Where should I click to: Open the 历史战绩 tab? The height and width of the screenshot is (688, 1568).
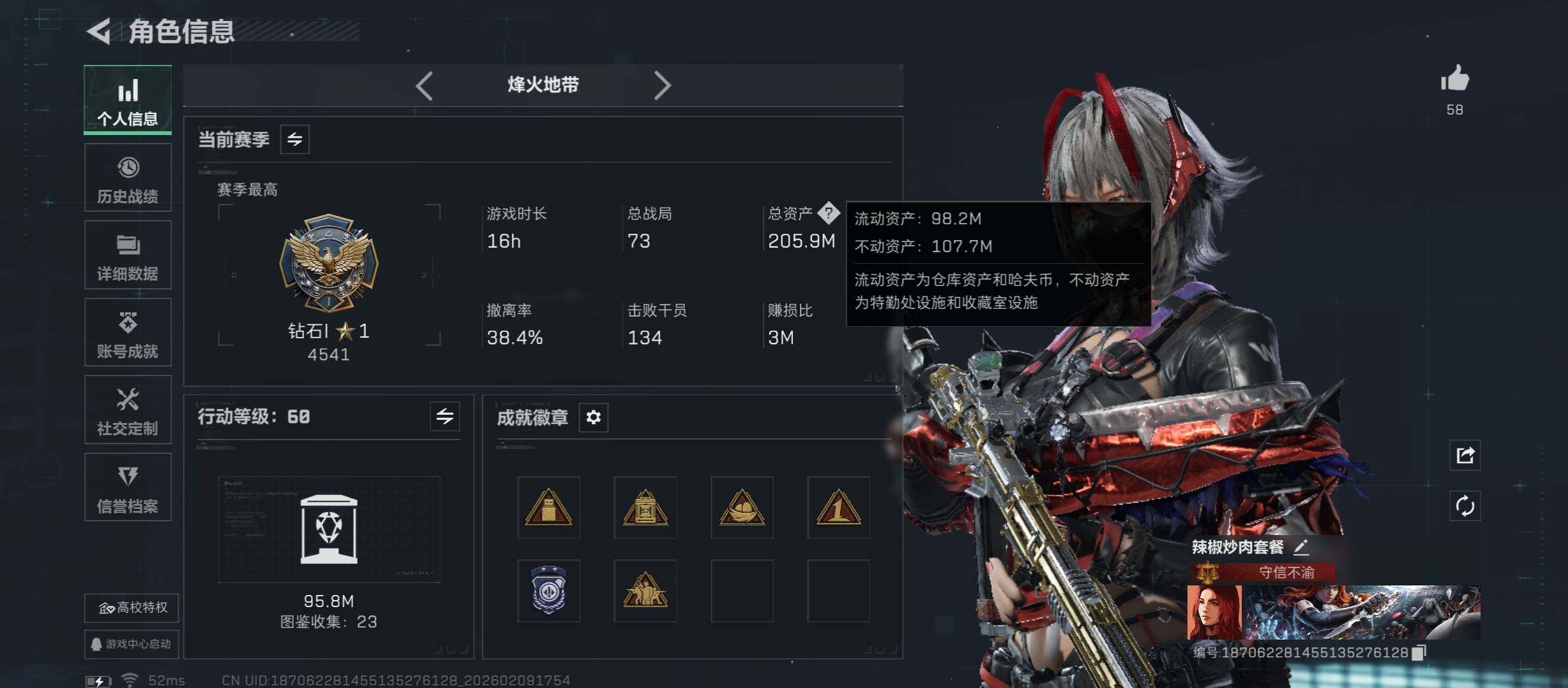(x=128, y=177)
